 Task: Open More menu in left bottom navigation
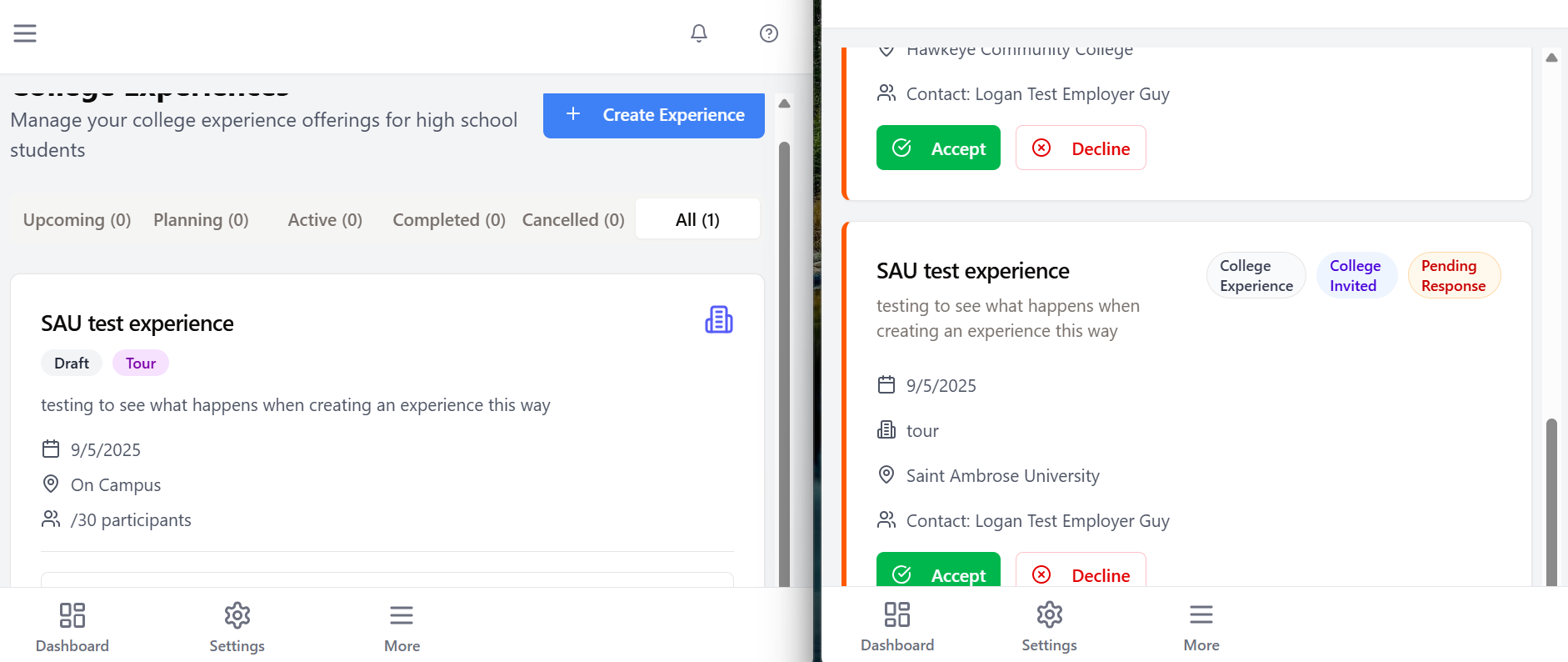[402, 627]
